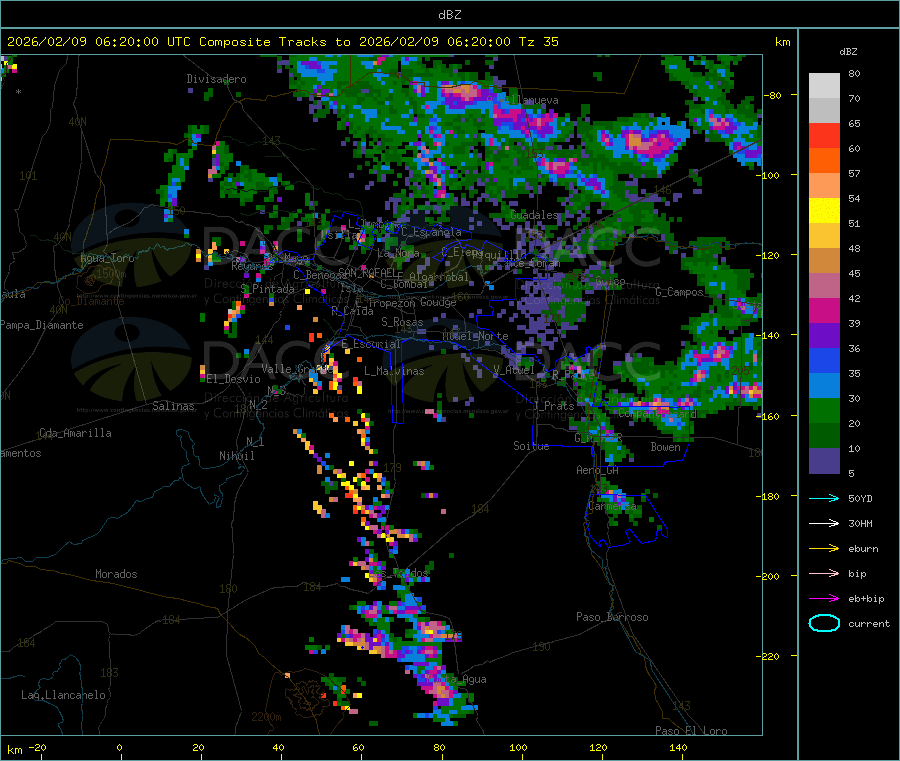Click the Paso El Loro place label
The image size is (900, 761).
pyautogui.click(x=691, y=731)
